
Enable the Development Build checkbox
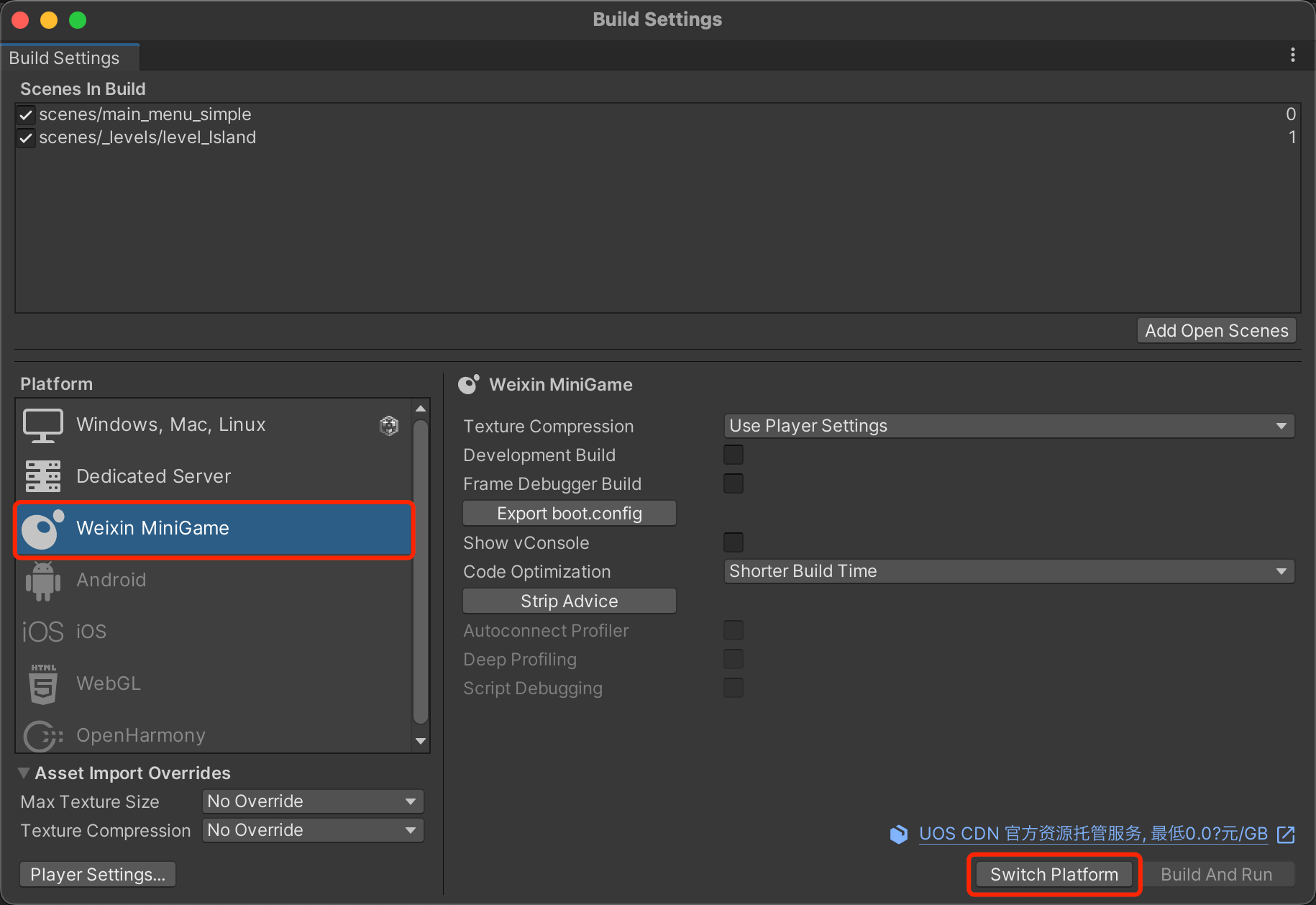pos(733,455)
